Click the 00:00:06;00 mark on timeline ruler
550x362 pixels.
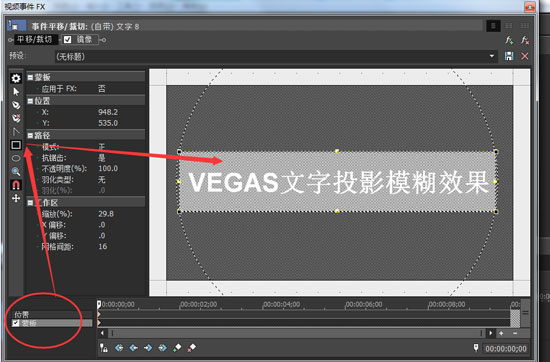[364, 304]
